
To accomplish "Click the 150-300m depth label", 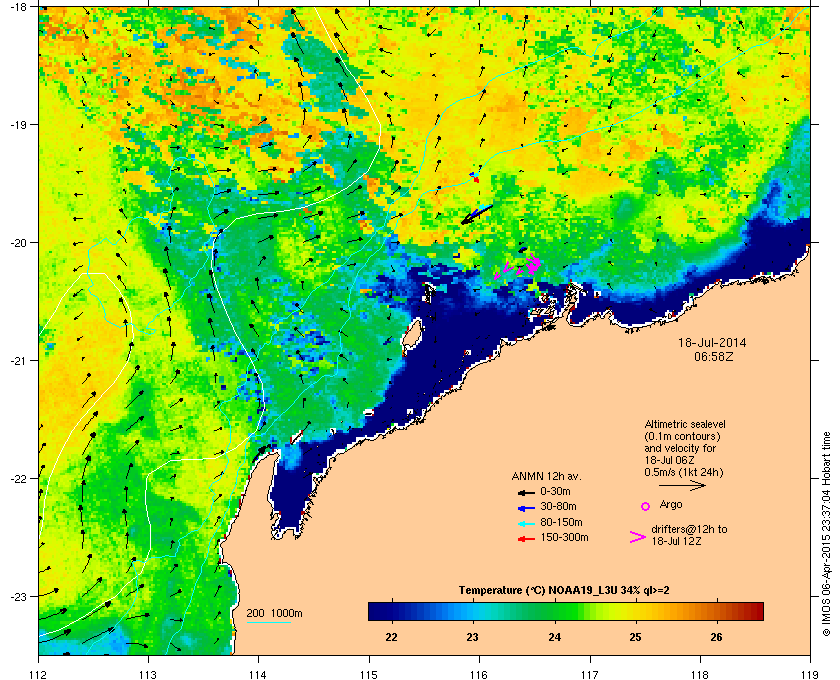I will pyautogui.click(x=564, y=537).
